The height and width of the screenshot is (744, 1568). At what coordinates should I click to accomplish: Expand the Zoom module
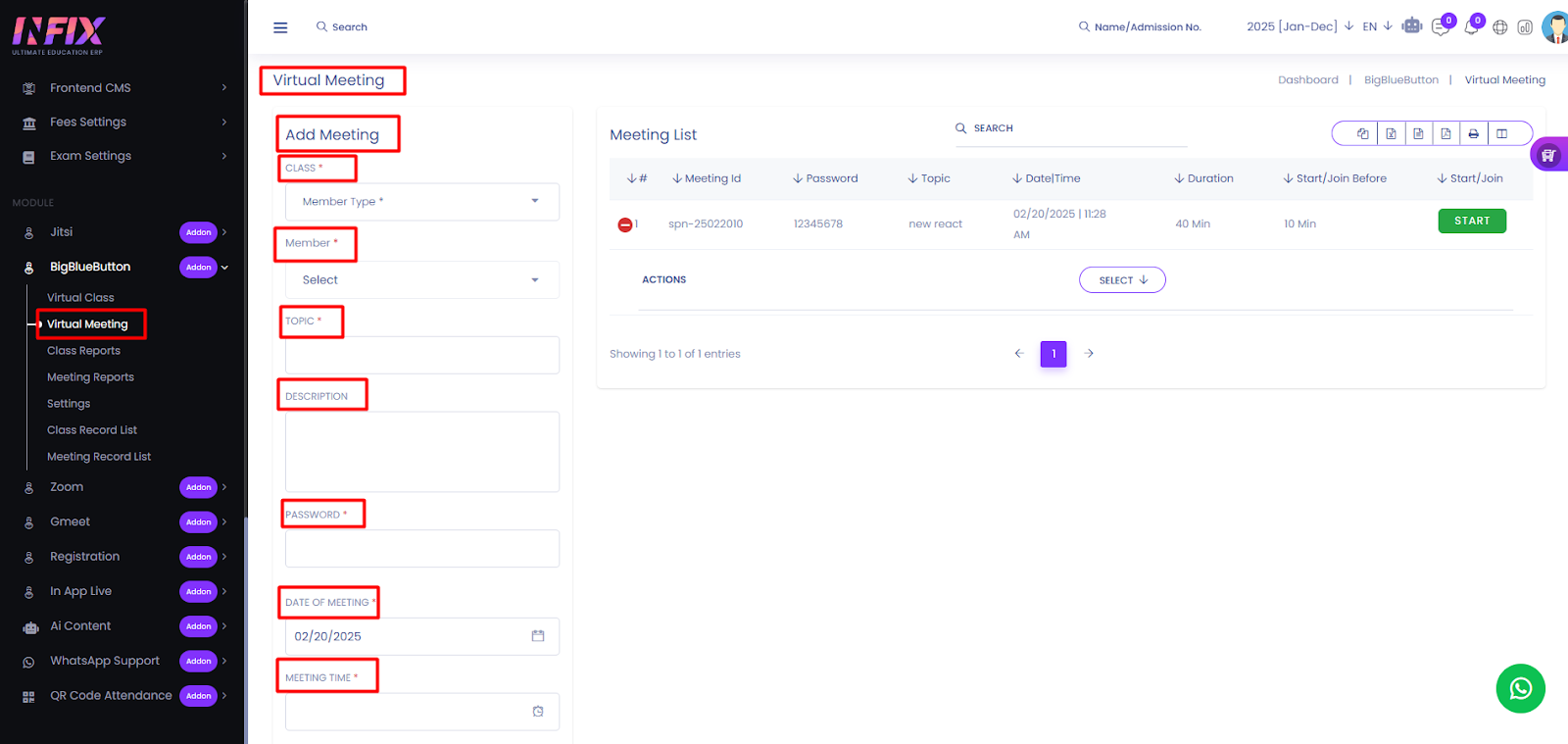point(123,487)
